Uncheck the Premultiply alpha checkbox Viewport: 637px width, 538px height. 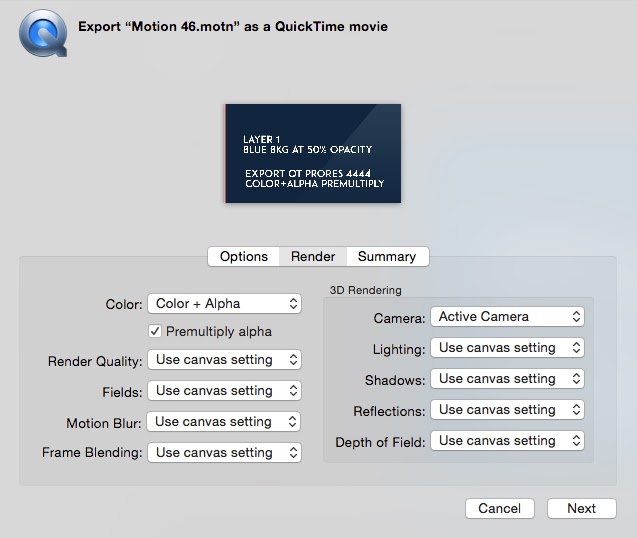click(x=155, y=331)
